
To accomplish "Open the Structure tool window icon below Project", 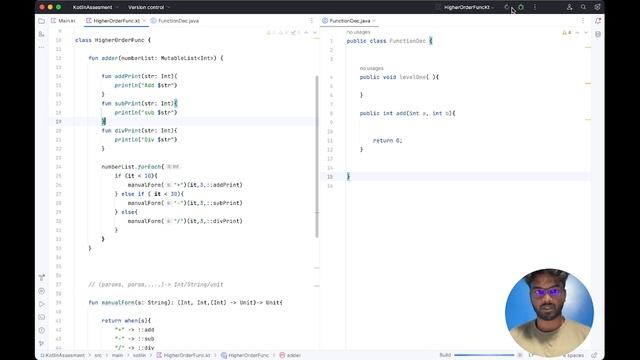I will click(42, 34).
